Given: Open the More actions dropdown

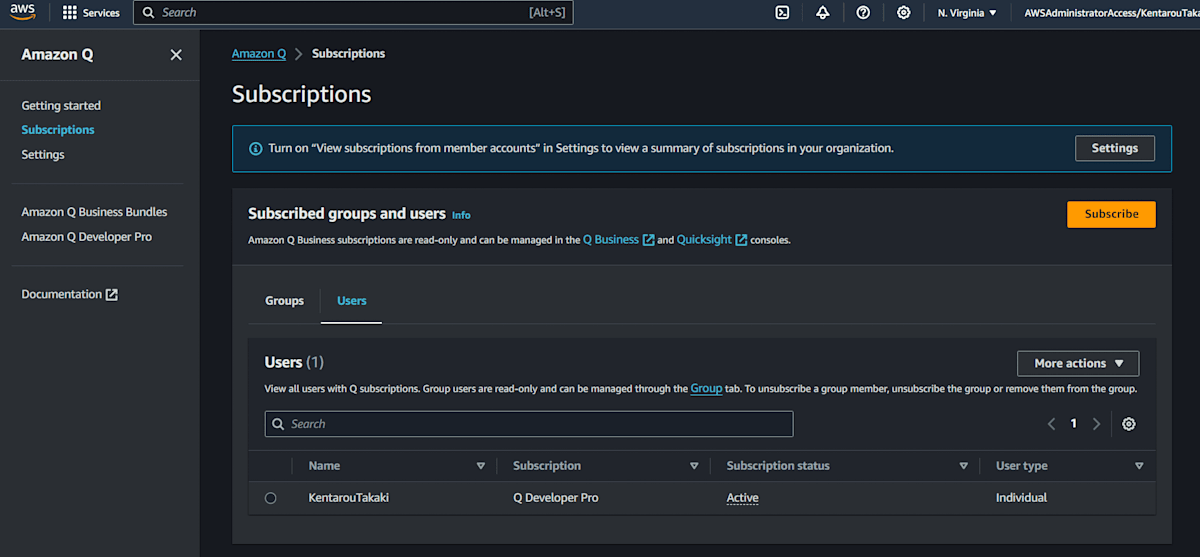Looking at the screenshot, I should point(1078,363).
